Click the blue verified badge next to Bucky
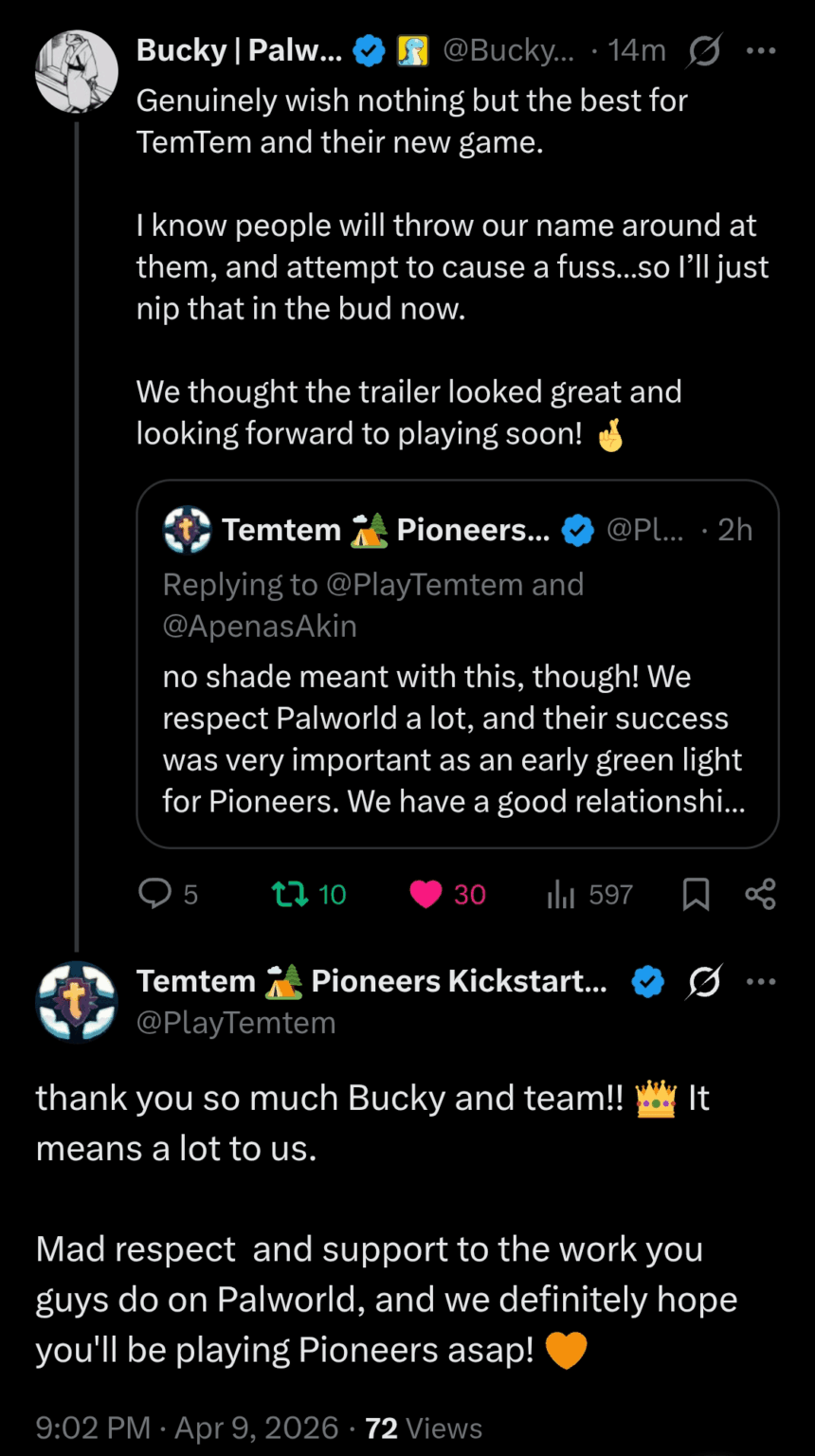The image size is (815, 1456). [x=369, y=51]
